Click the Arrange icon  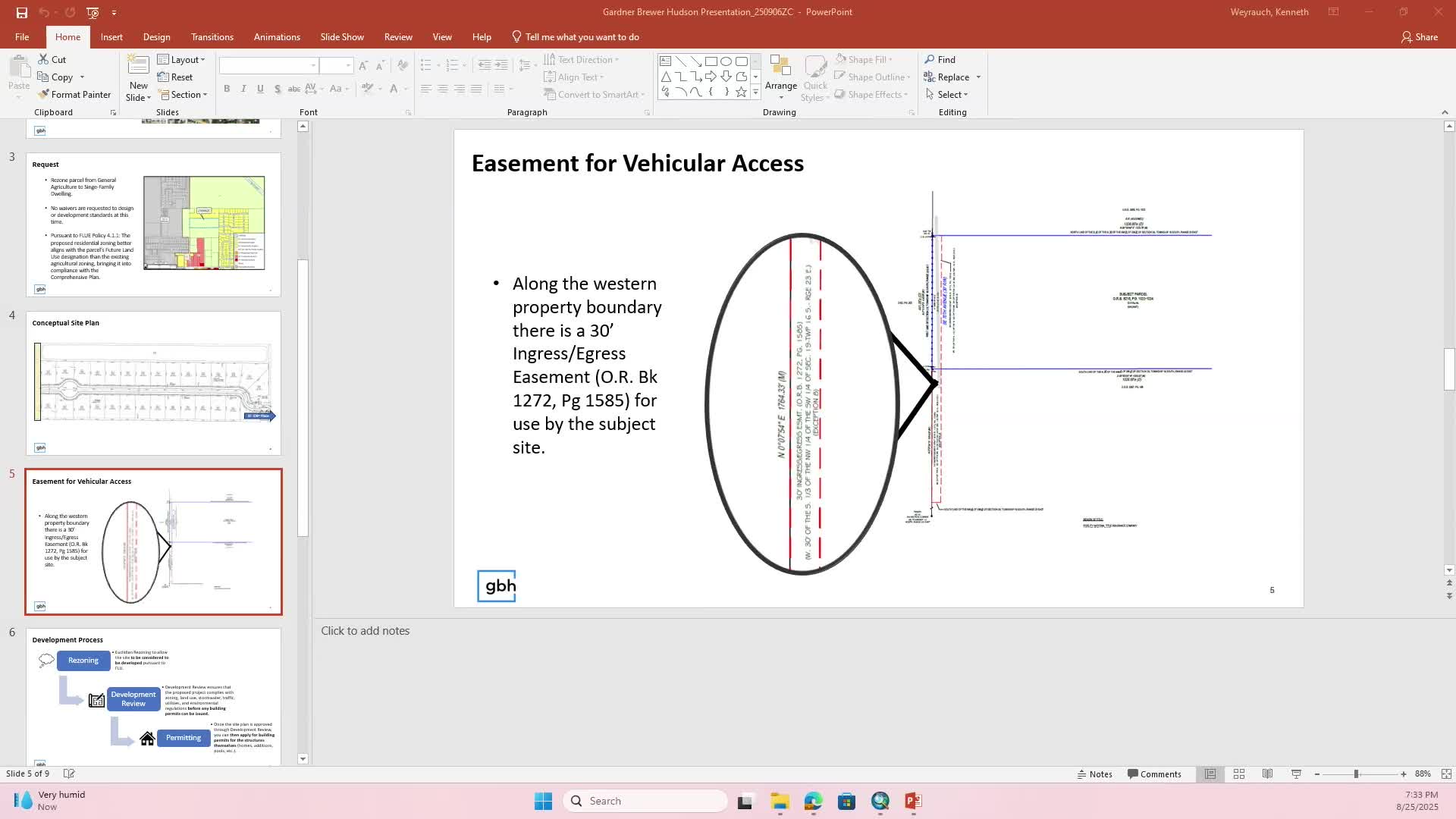[780, 77]
